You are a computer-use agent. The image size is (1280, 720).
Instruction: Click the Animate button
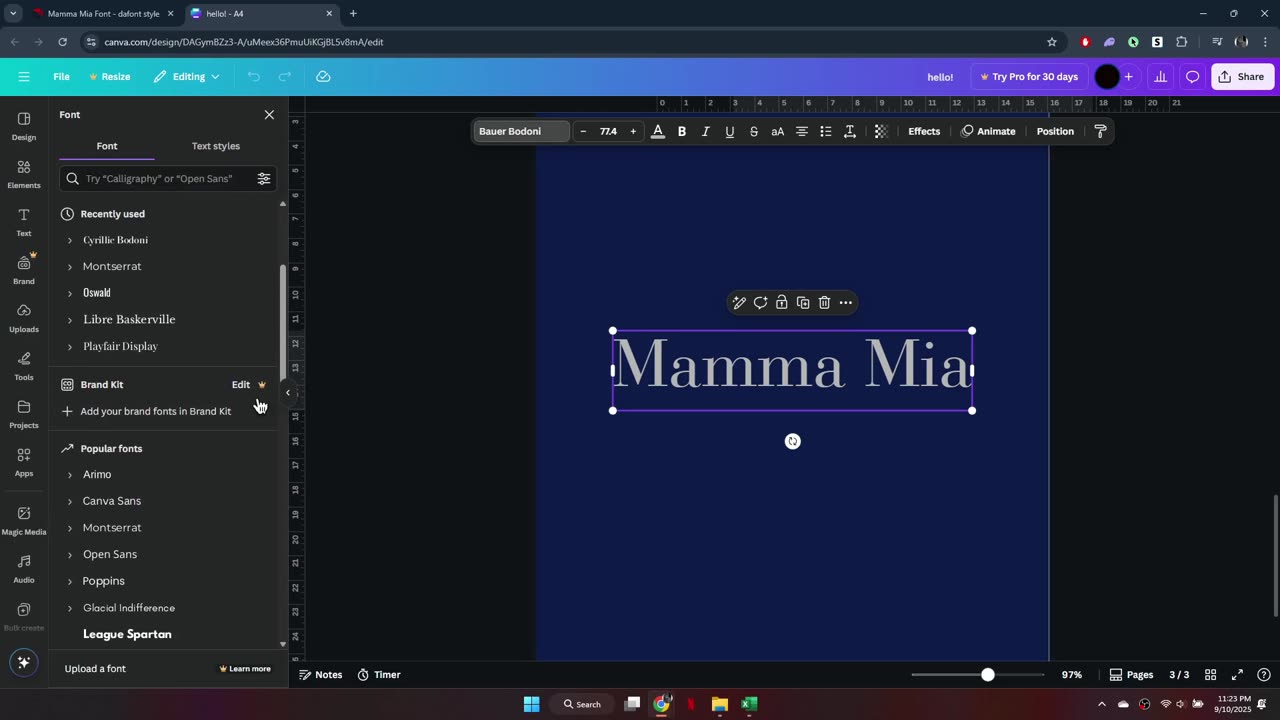point(988,131)
